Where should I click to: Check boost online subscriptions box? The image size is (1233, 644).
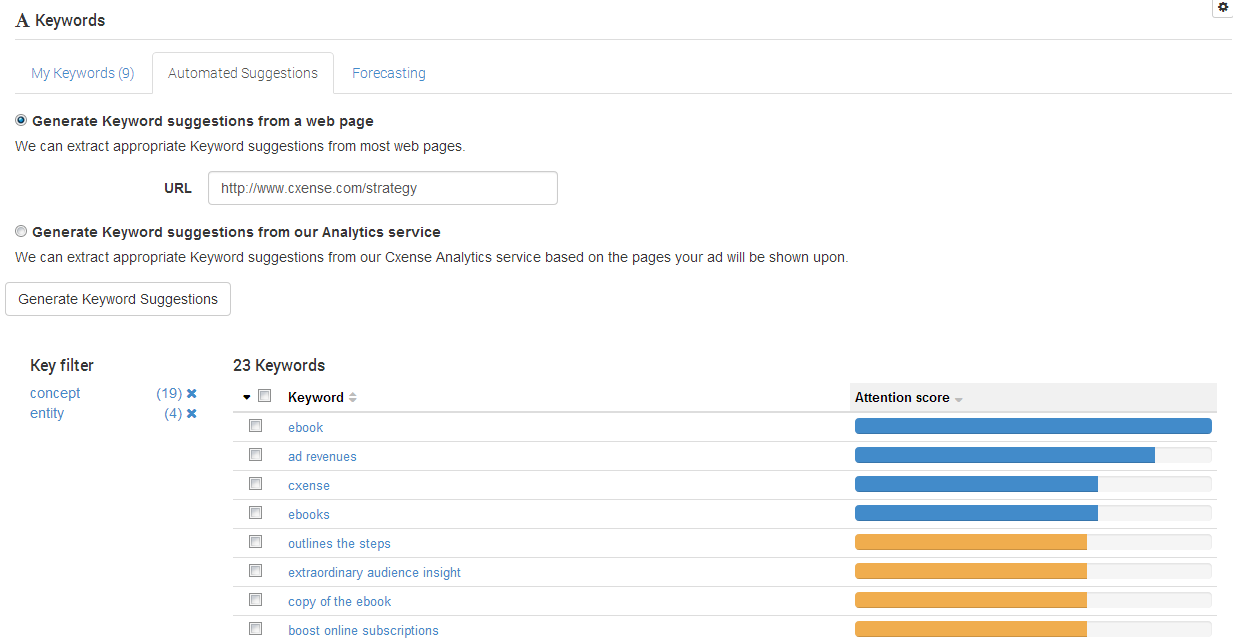(256, 629)
